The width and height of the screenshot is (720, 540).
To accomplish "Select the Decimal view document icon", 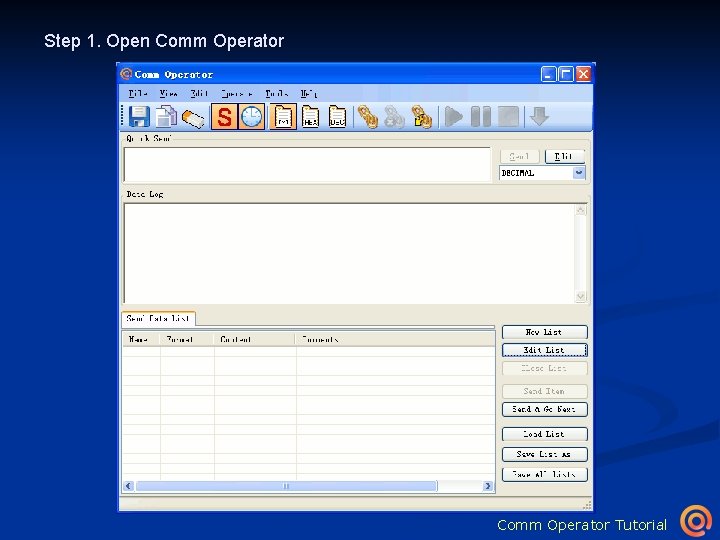I will point(338,117).
